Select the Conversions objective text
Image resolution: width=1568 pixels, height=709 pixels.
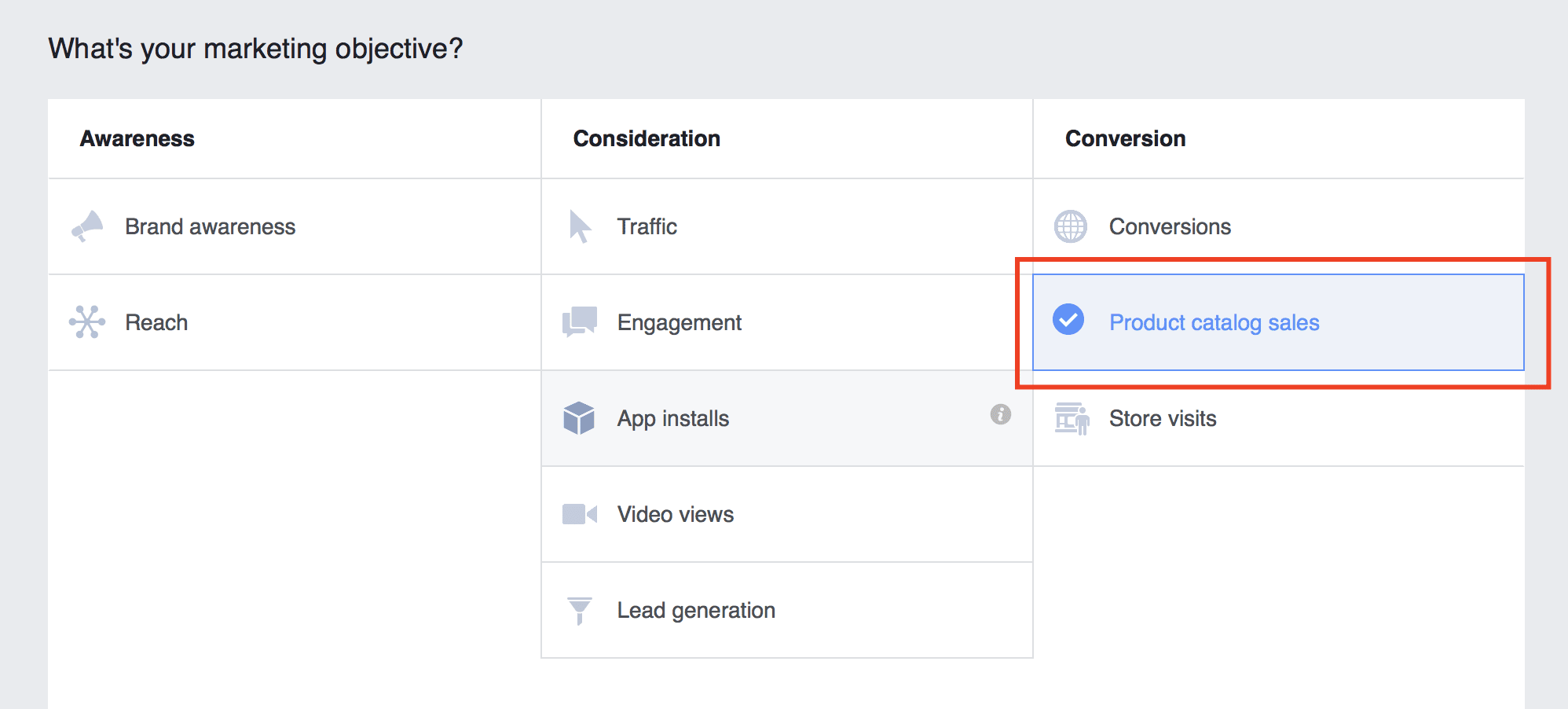(x=1169, y=226)
